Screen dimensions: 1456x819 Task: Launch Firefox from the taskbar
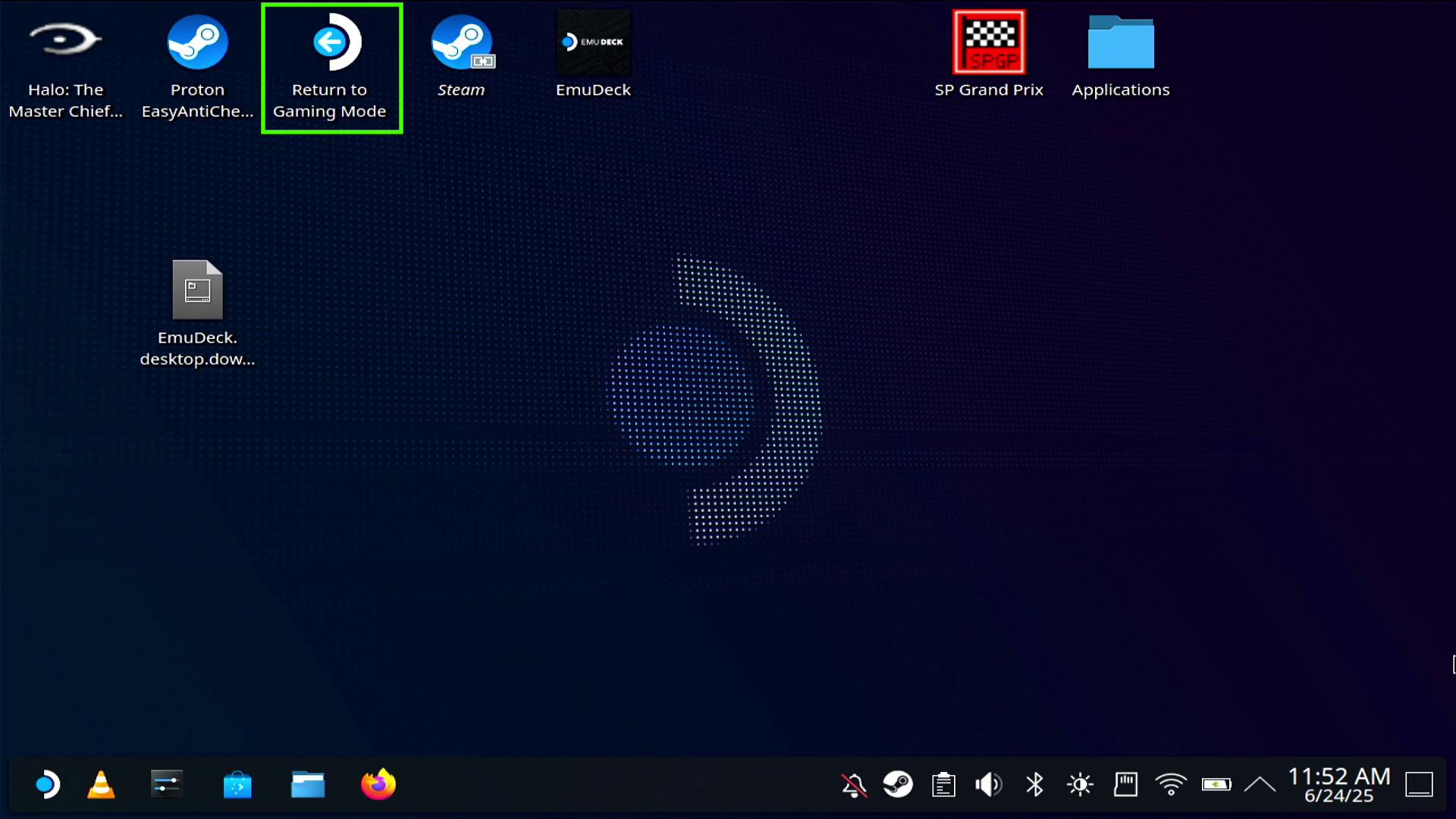(378, 784)
